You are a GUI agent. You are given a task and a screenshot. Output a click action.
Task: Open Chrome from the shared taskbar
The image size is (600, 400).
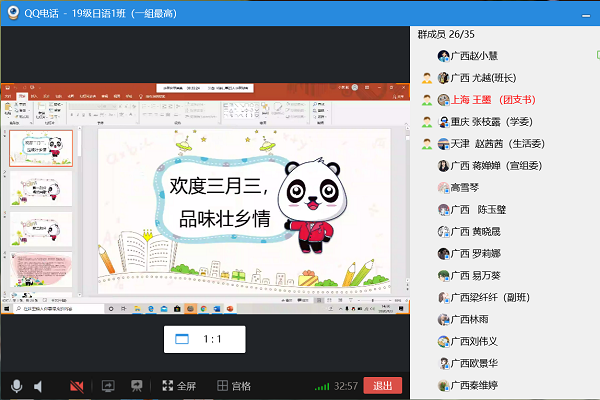[204, 309]
